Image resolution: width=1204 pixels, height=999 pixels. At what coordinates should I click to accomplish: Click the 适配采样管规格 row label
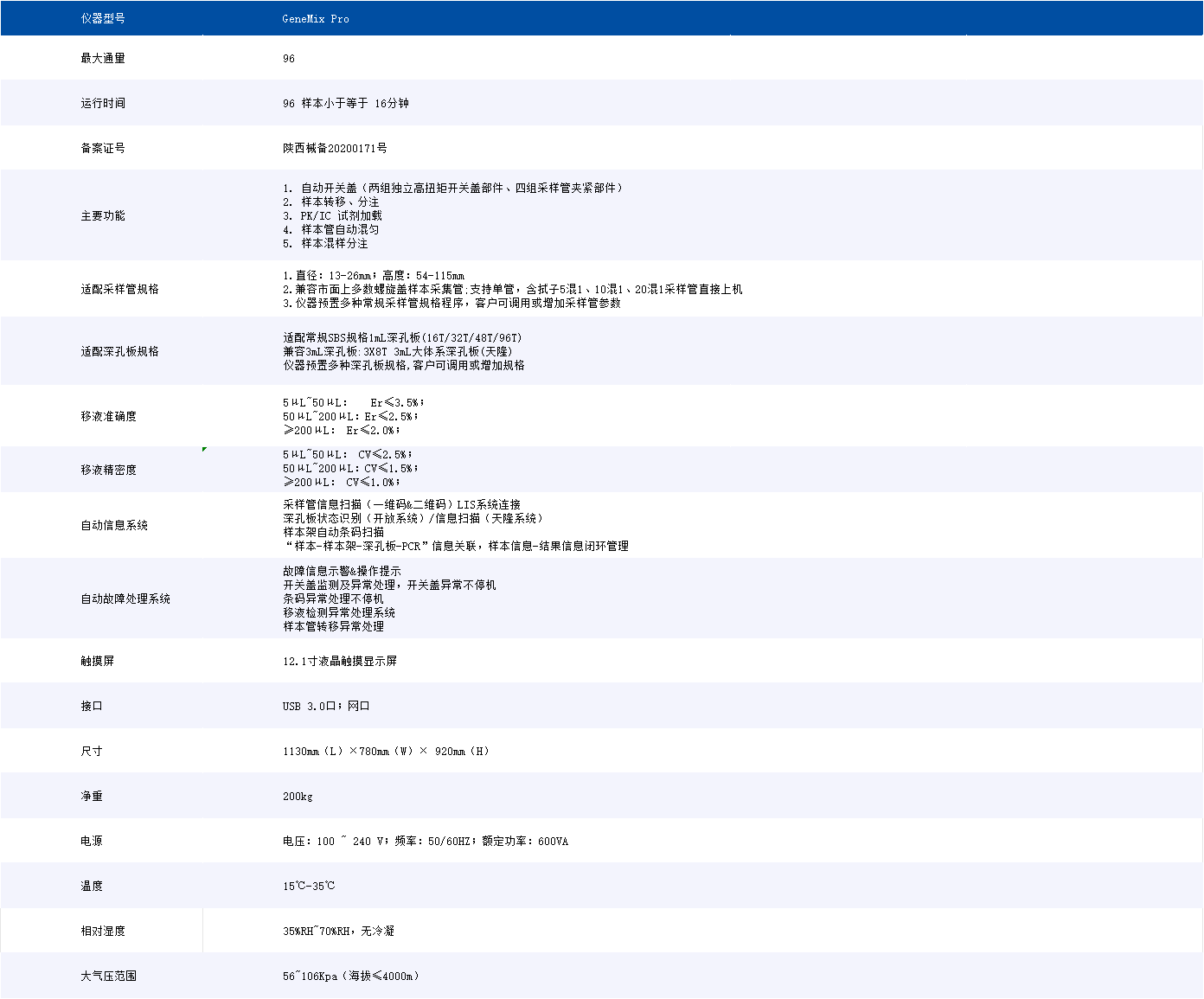[119, 289]
